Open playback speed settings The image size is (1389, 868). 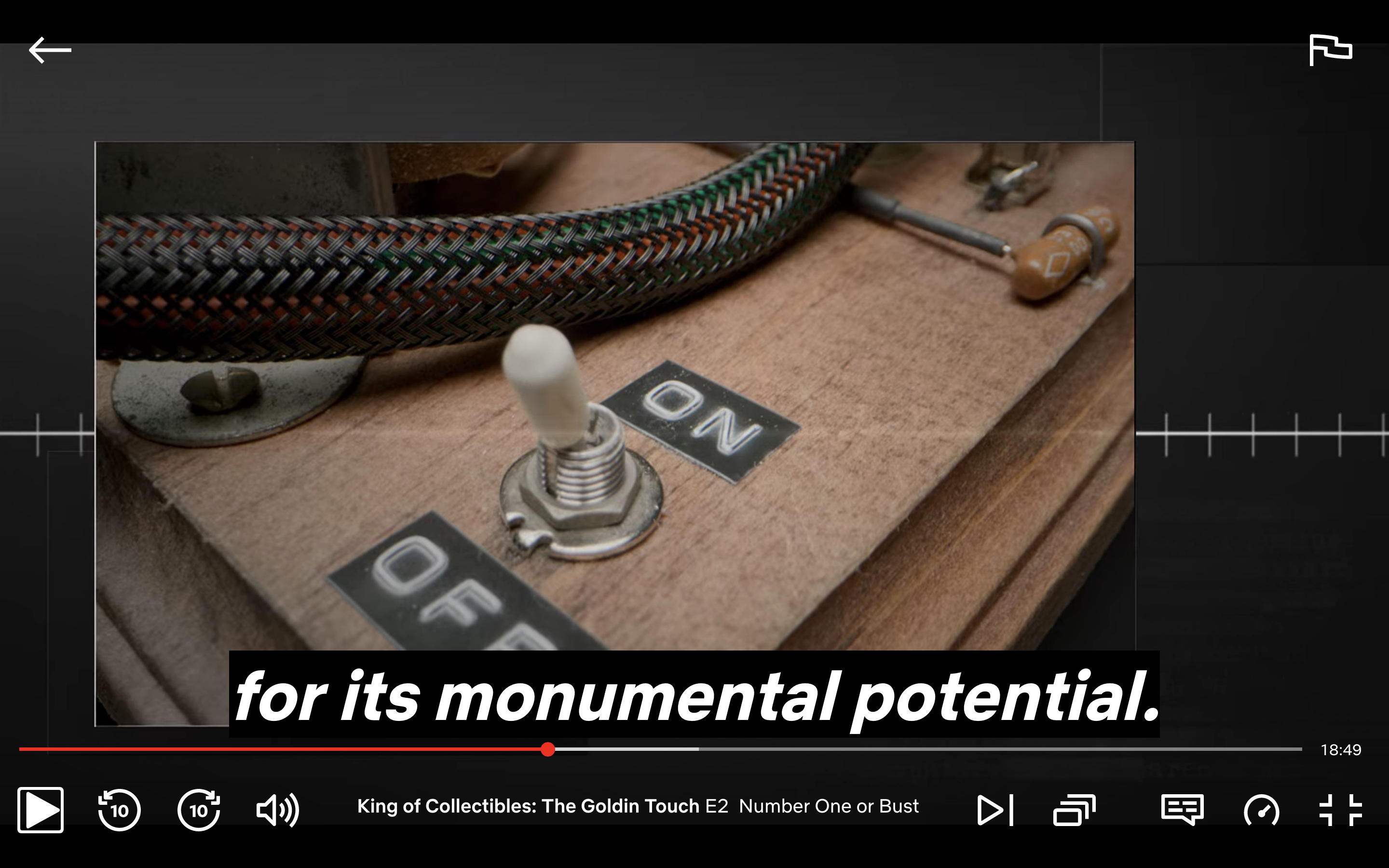point(1261,810)
